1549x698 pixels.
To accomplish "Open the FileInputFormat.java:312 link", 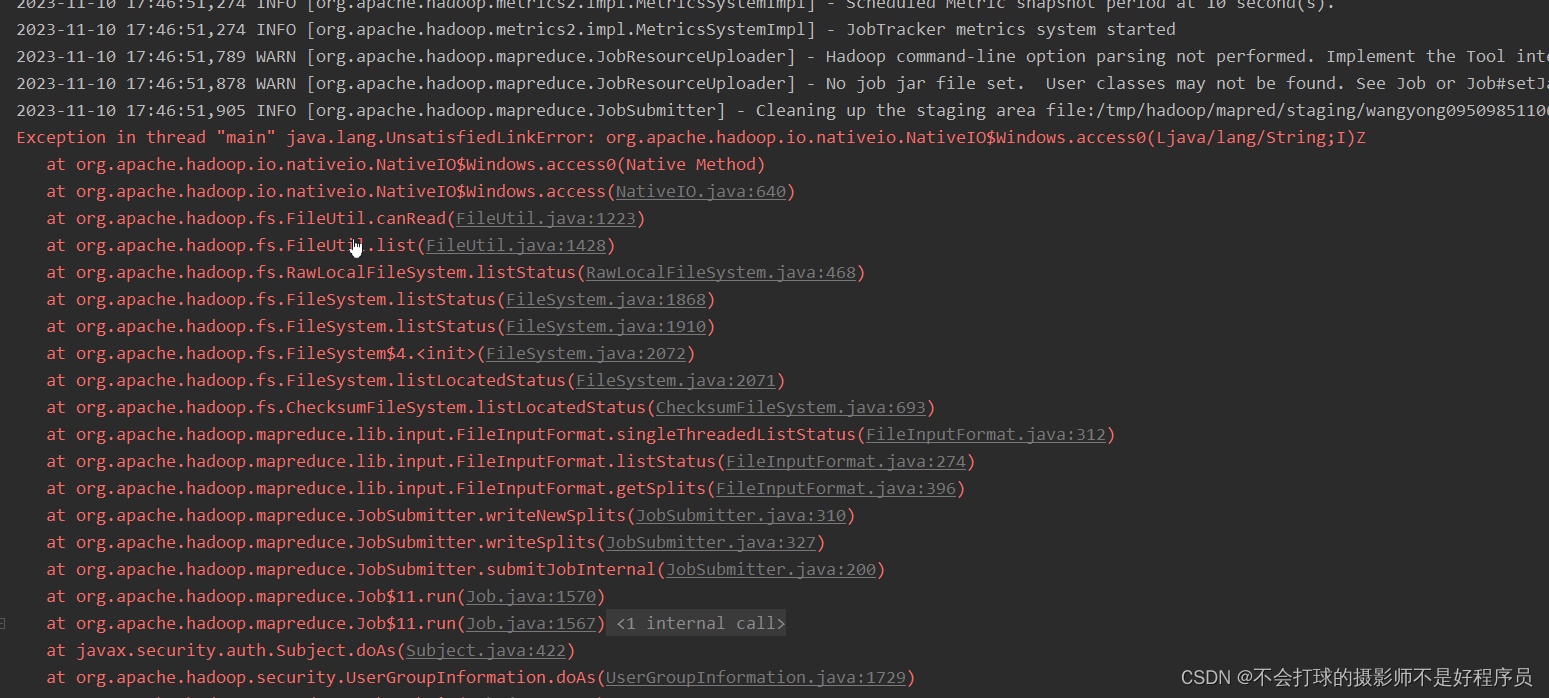I will pyautogui.click(x=986, y=434).
